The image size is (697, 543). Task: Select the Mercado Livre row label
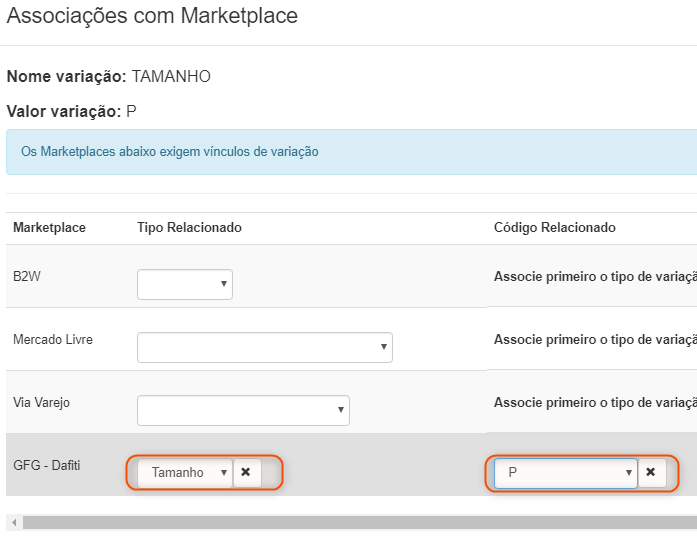tap(53, 339)
